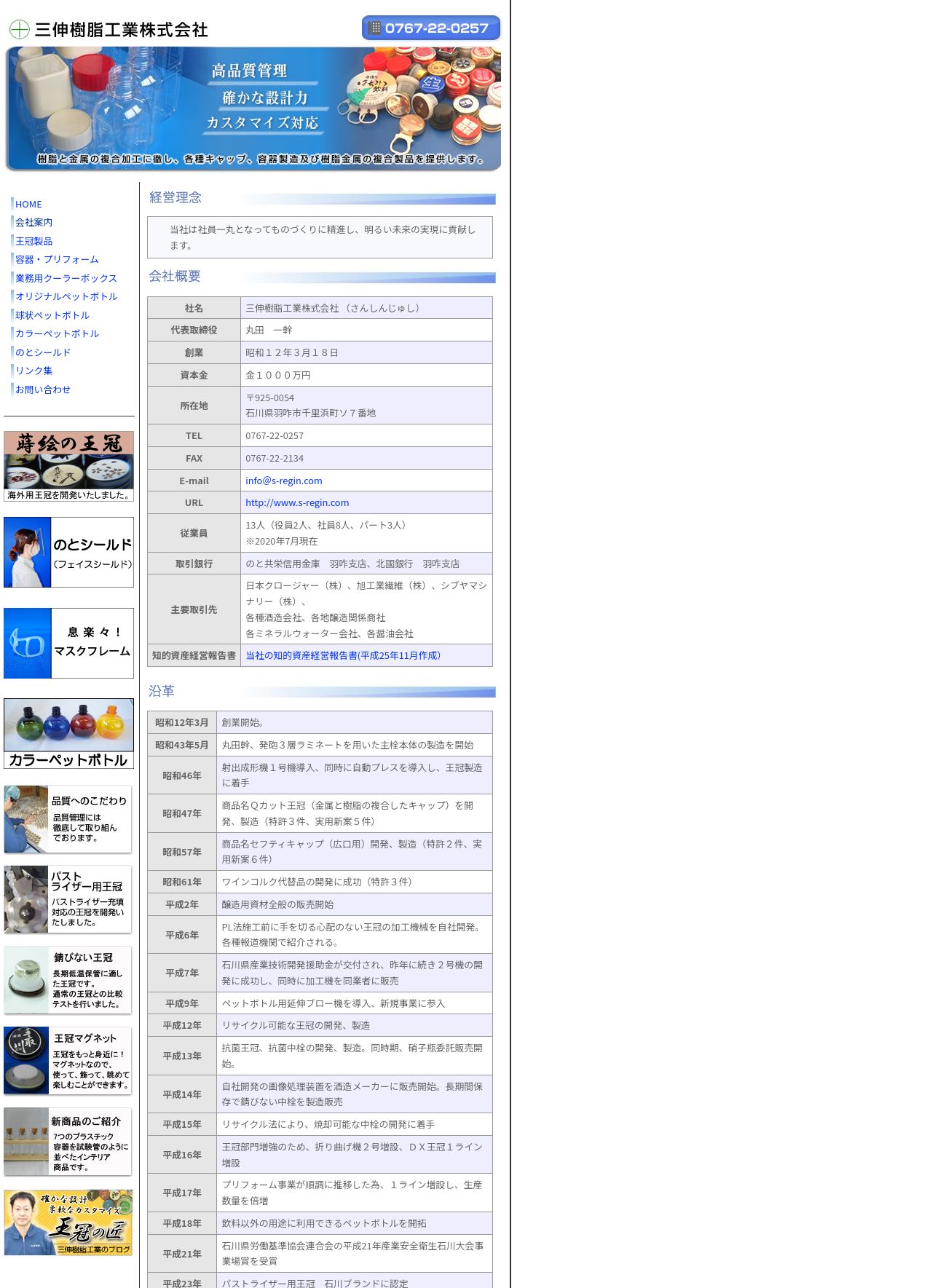Click the 丸田 一幹 cell
The image size is (935, 1288).
(x=366, y=330)
